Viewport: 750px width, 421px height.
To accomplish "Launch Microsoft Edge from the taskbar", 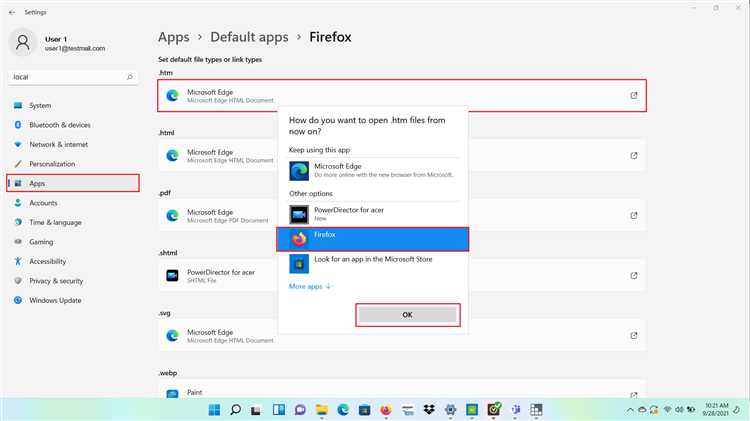I will pos(343,410).
